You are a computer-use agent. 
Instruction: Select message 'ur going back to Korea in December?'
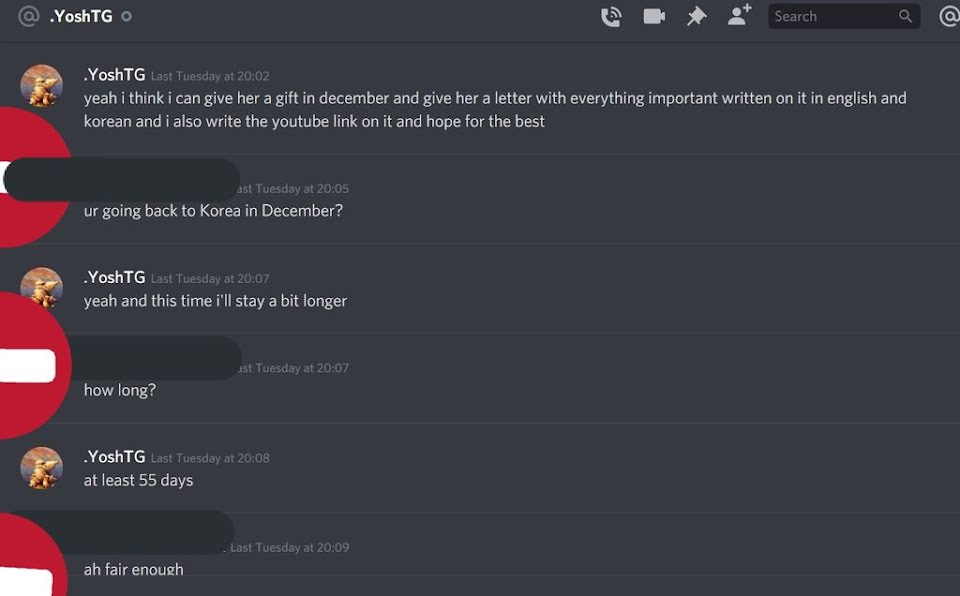pos(213,211)
